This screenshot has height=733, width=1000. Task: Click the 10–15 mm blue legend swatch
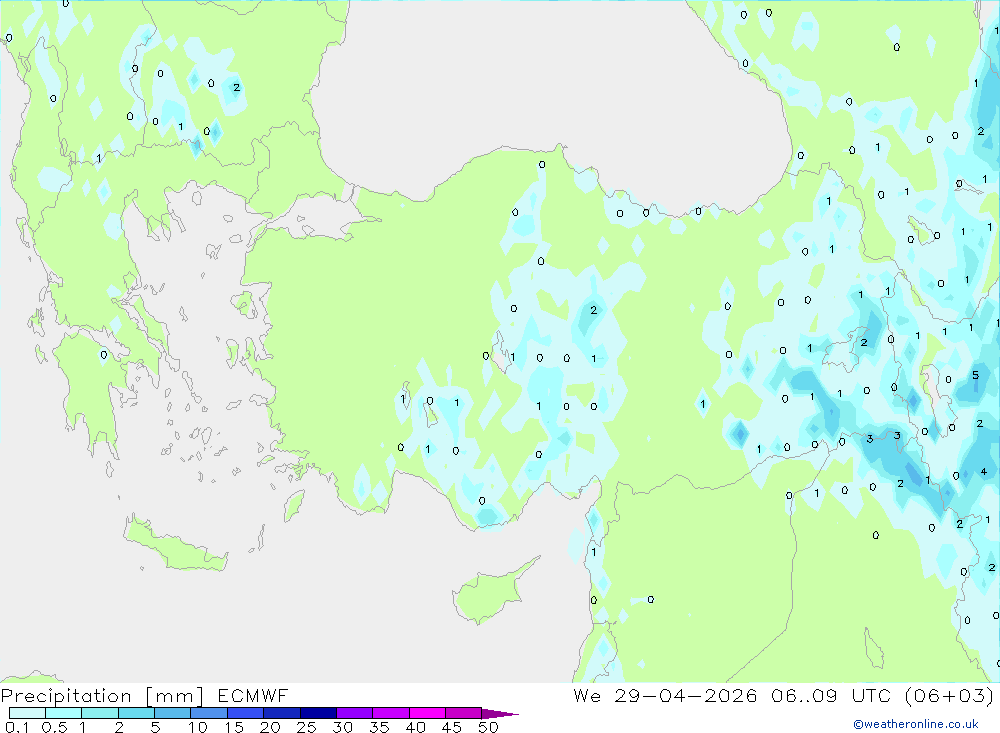point(209,713)
